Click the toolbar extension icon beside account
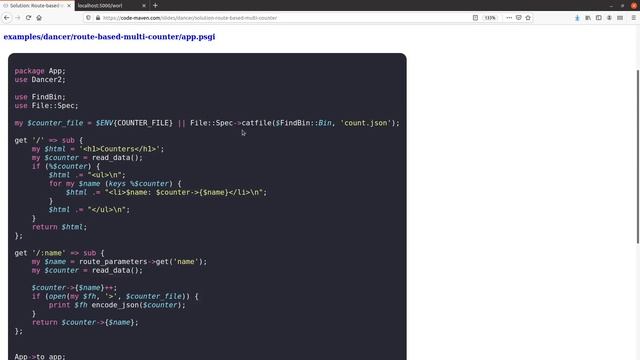This screenshot has width=640, height=360. (x=620, y=18)
